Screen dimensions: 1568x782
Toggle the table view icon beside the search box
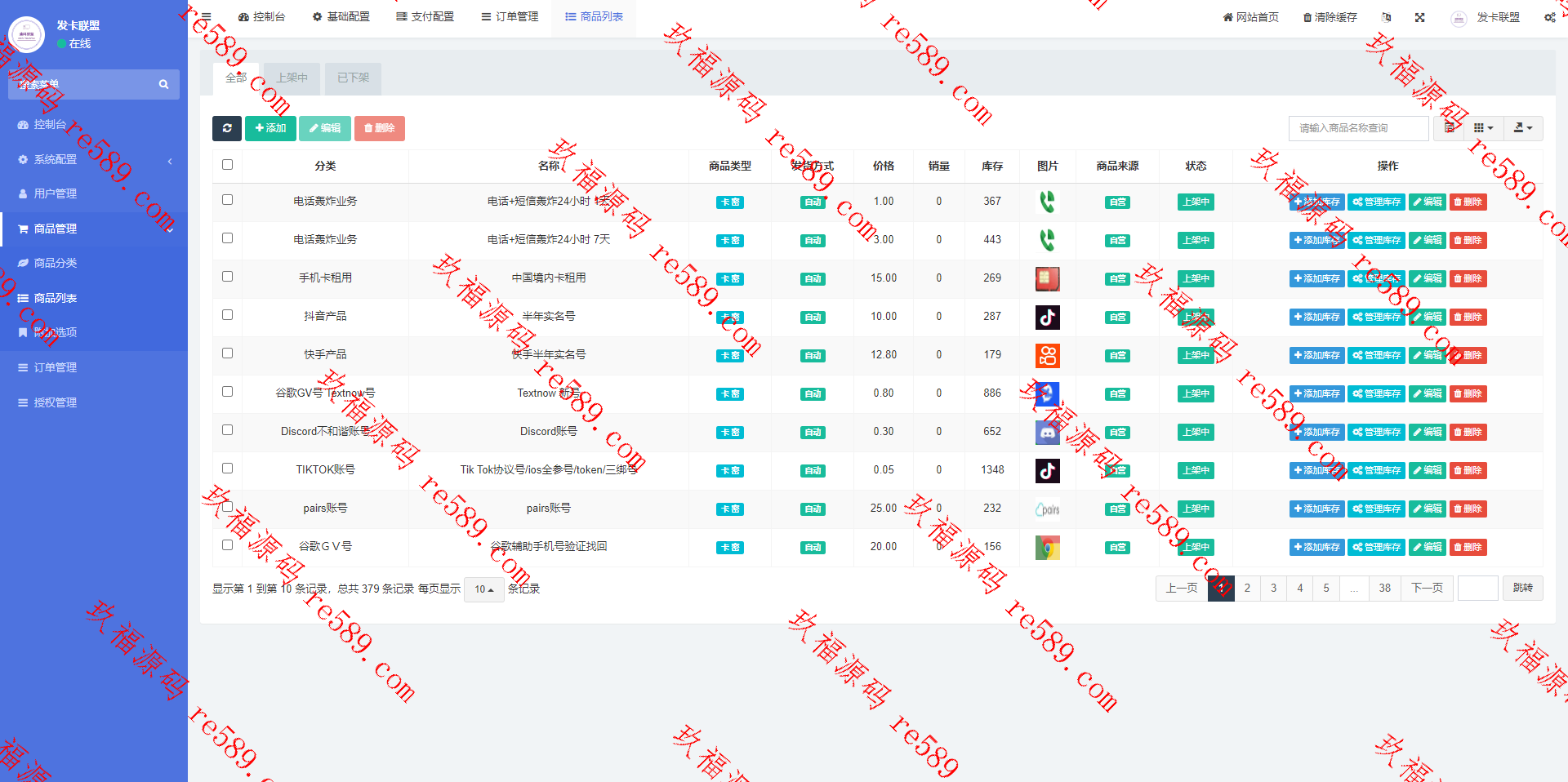pos(1449,128)
